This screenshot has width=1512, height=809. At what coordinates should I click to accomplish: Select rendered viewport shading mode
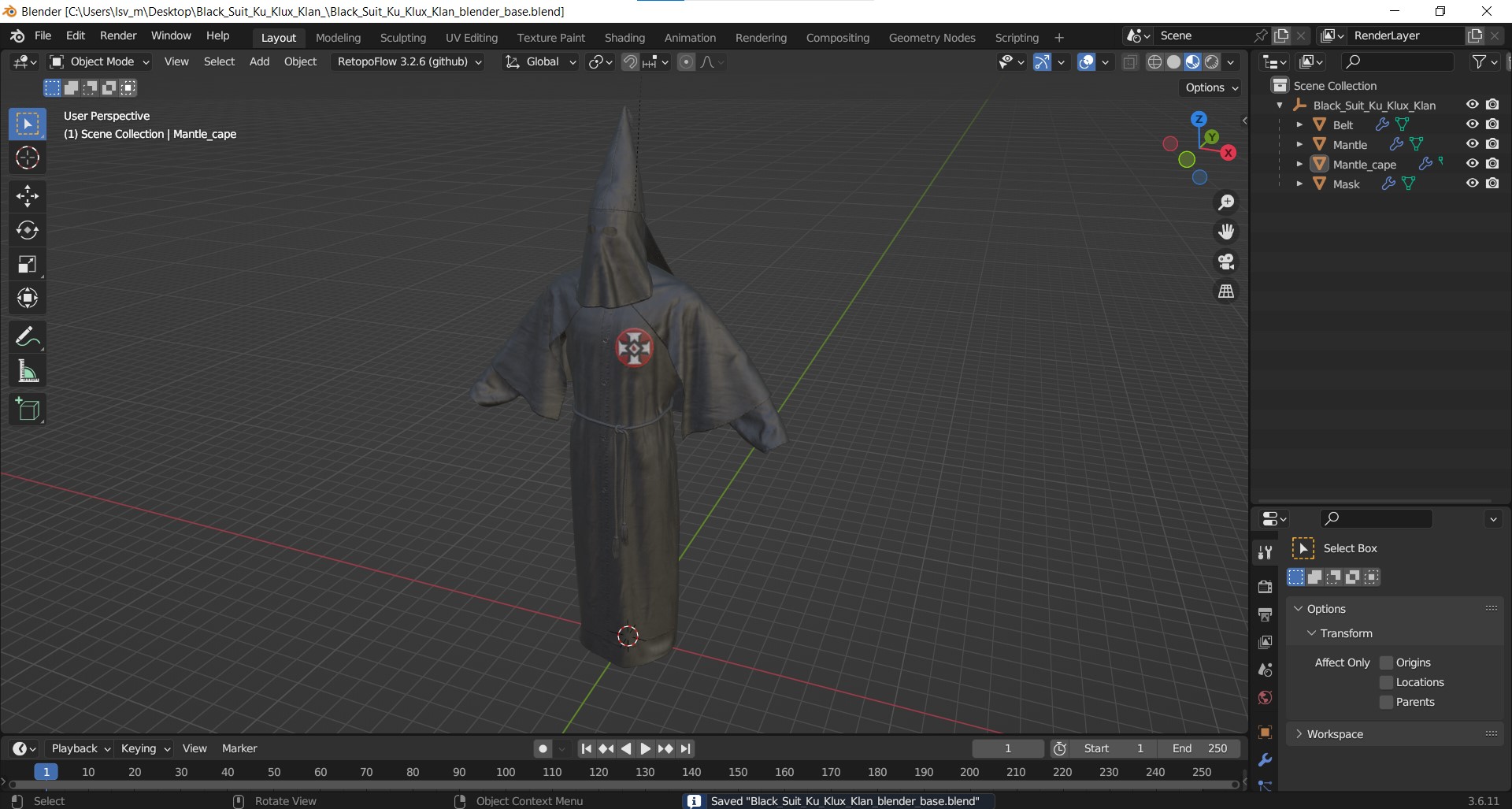1212,62
